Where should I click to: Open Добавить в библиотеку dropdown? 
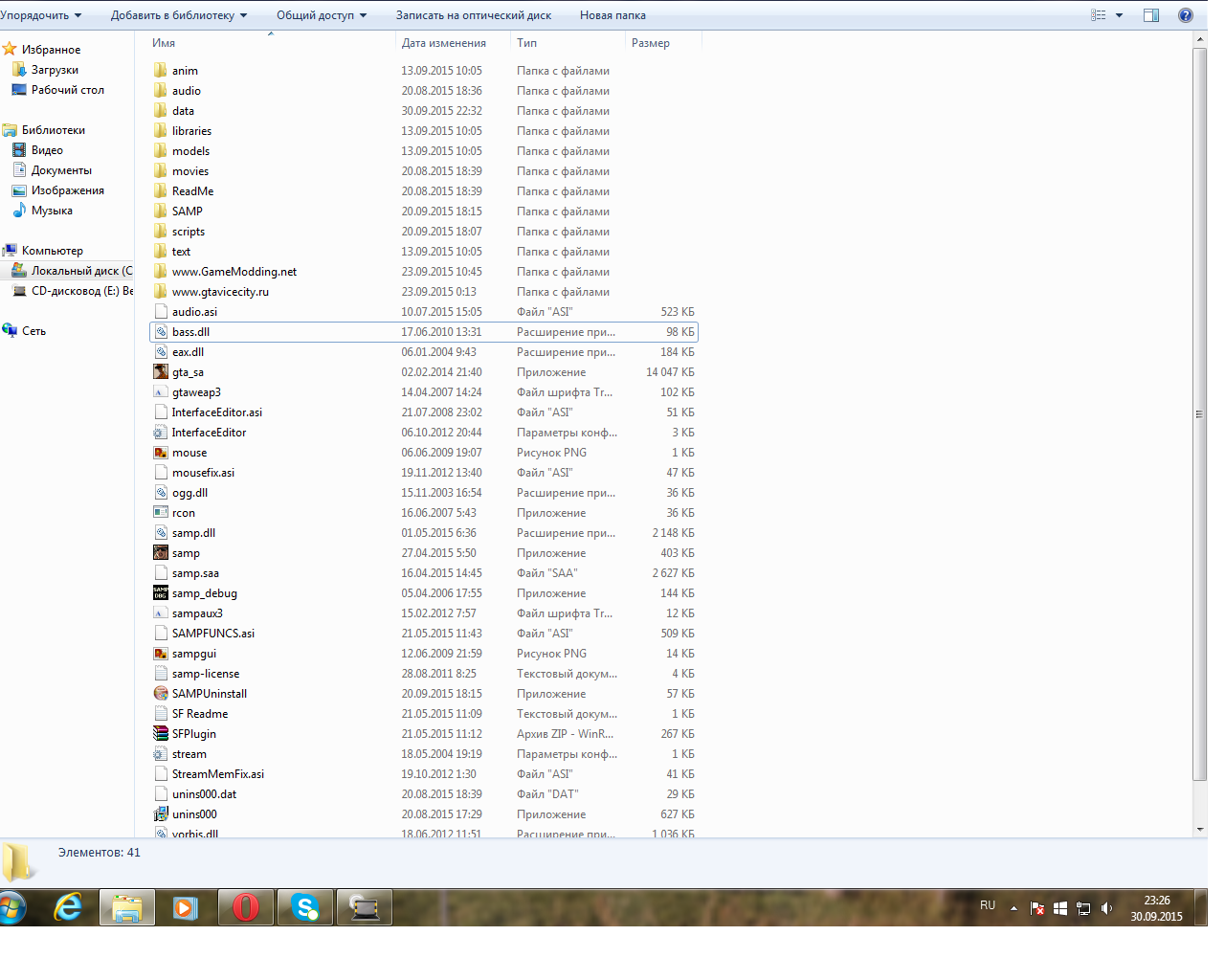coord(179,15)
